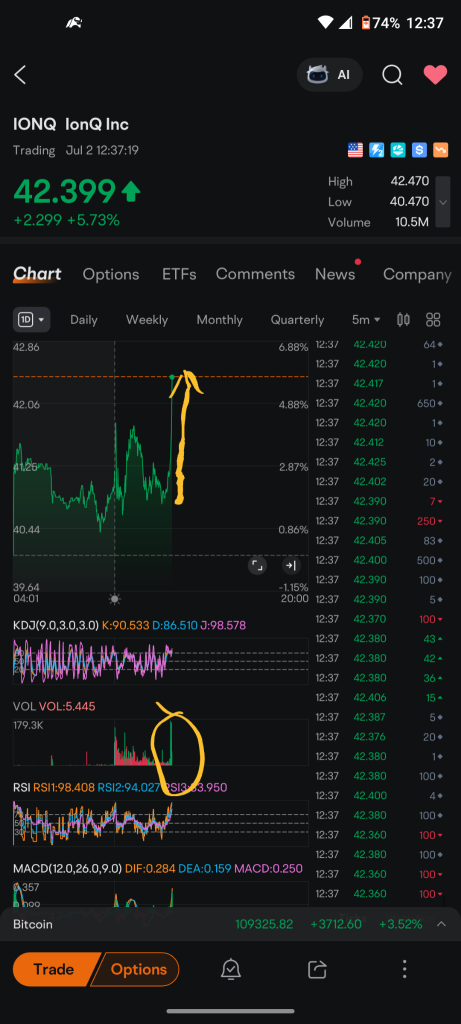Tap the fullscreen chart expand icon
The image size is (461, 1024).
point(257,566)
